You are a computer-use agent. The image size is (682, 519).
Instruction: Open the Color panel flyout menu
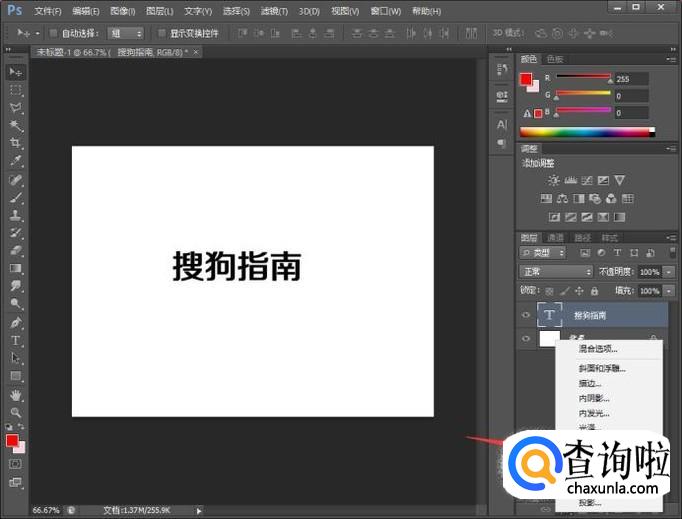[671, 59]
